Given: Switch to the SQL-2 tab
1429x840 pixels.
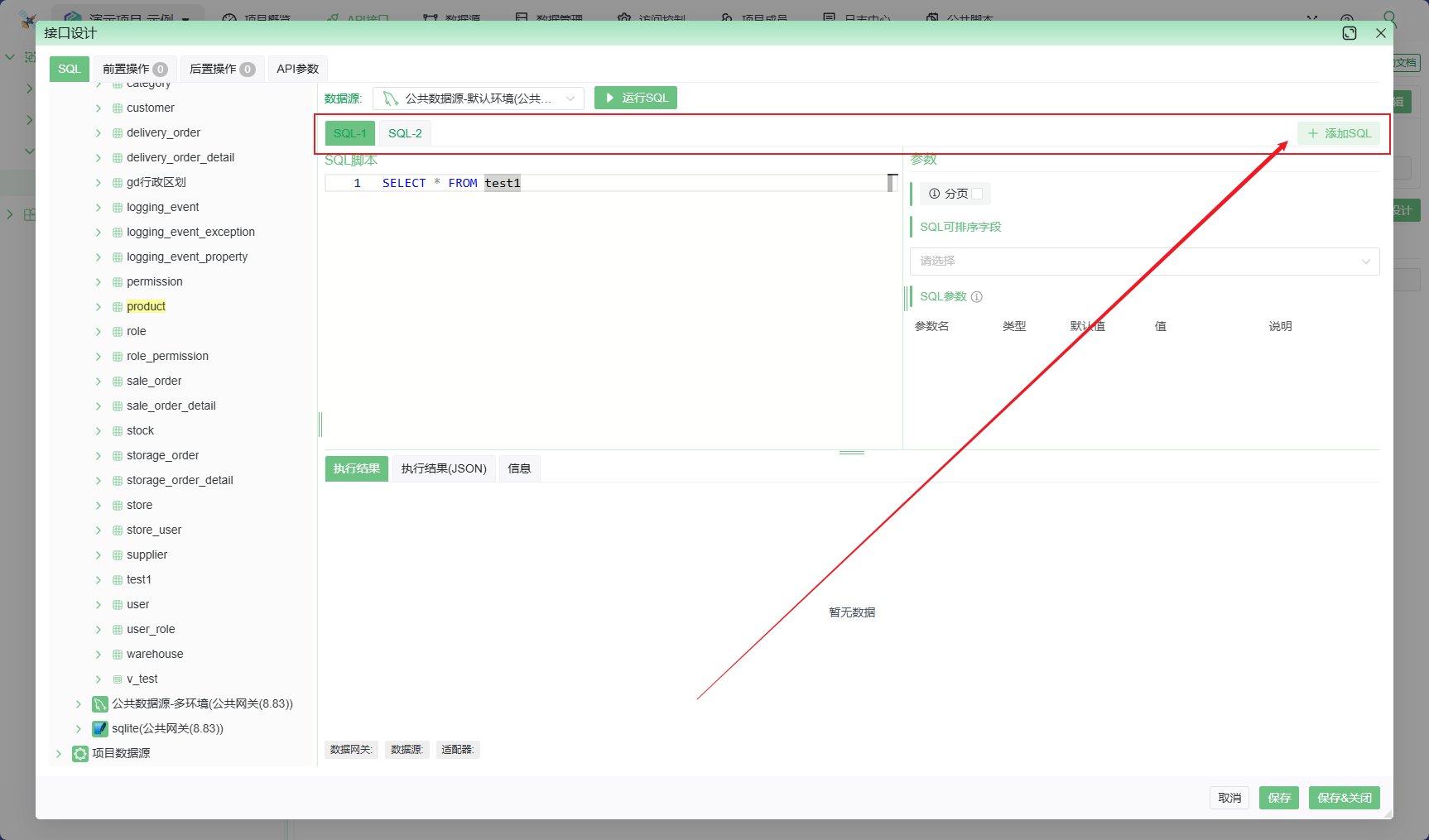Looking at the screenshot, I should (405, 133).
